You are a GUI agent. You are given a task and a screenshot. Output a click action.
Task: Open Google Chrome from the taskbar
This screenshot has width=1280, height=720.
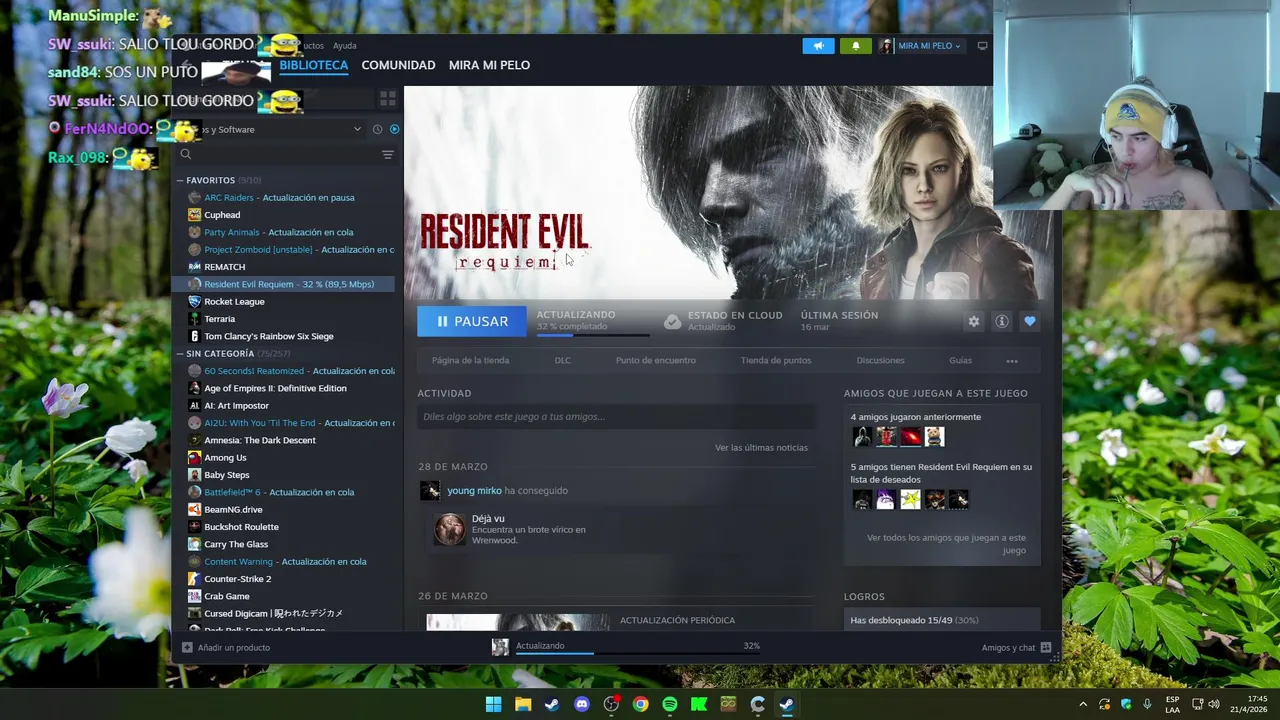[640, 704]
